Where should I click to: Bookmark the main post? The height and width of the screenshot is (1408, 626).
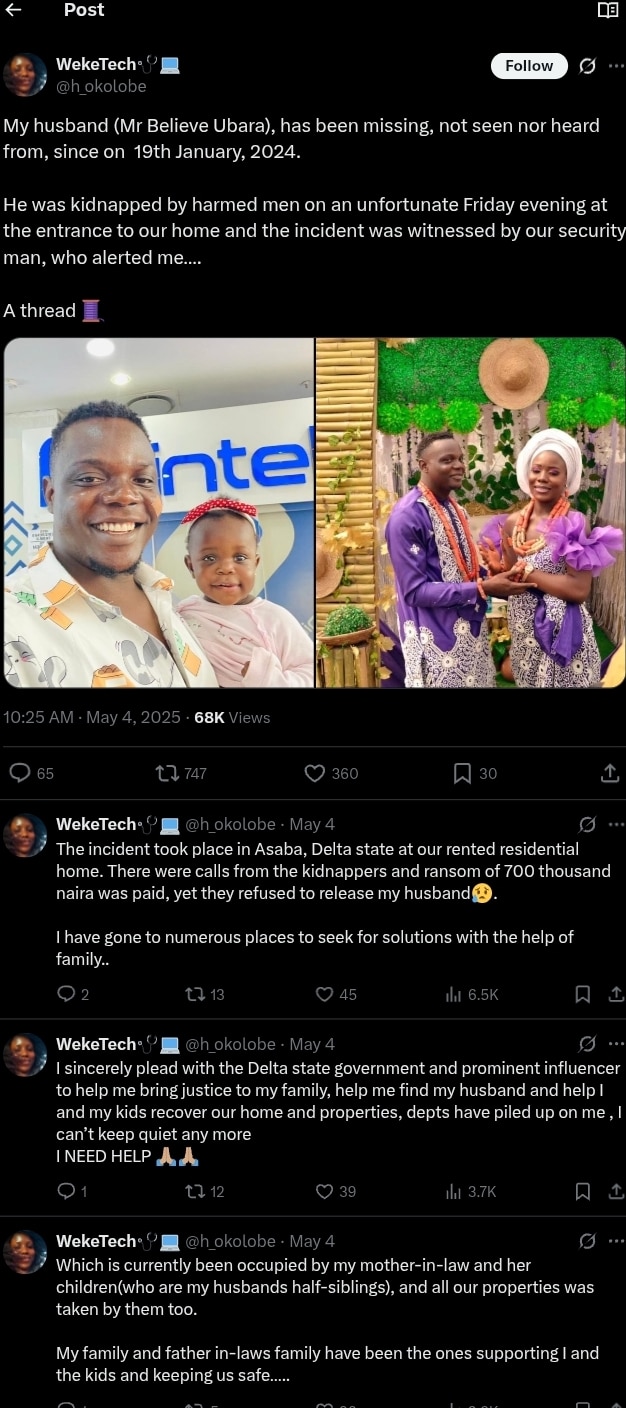click(462, 773)
